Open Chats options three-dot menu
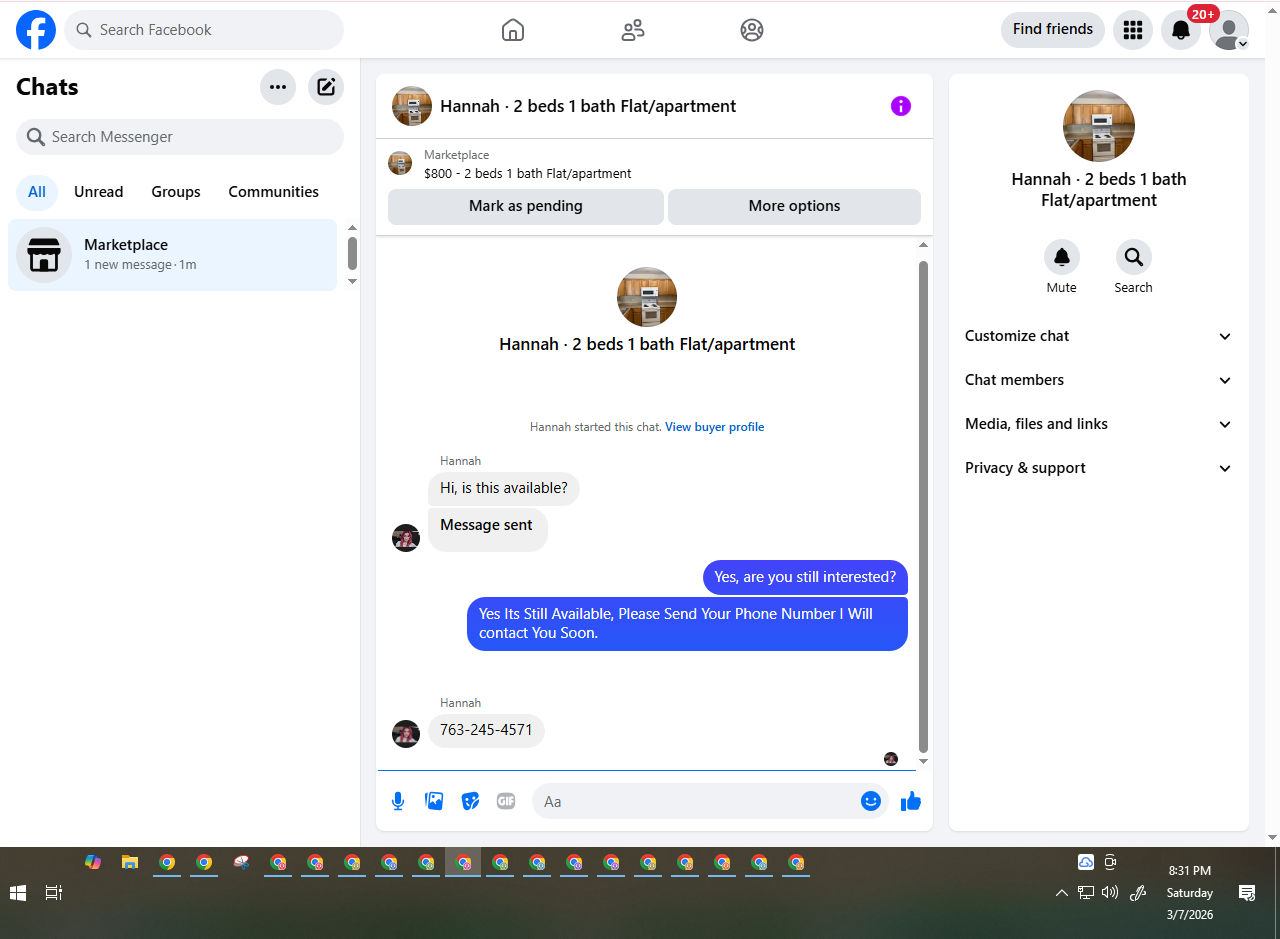 pos(278,87)
